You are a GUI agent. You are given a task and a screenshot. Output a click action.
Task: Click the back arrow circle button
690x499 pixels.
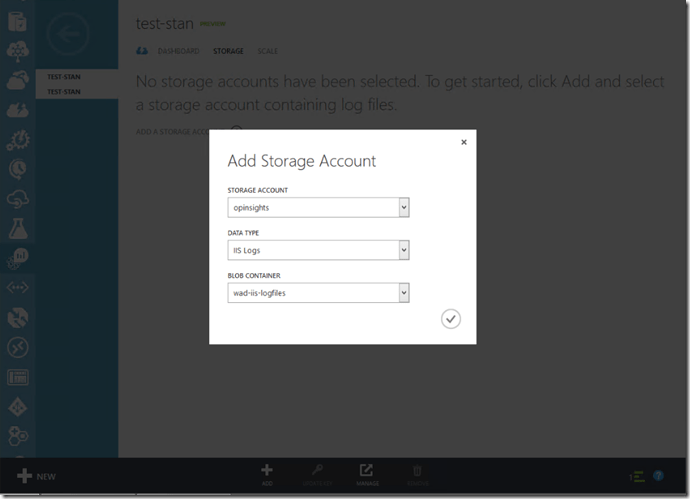68,35
